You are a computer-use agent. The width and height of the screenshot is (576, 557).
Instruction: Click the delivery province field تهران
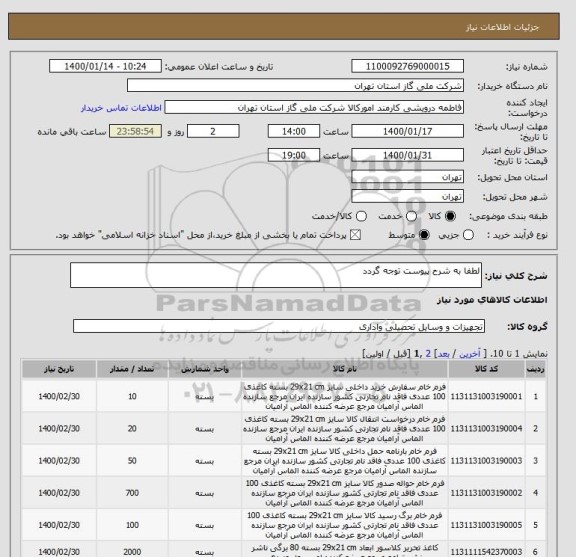coord(407,177)
